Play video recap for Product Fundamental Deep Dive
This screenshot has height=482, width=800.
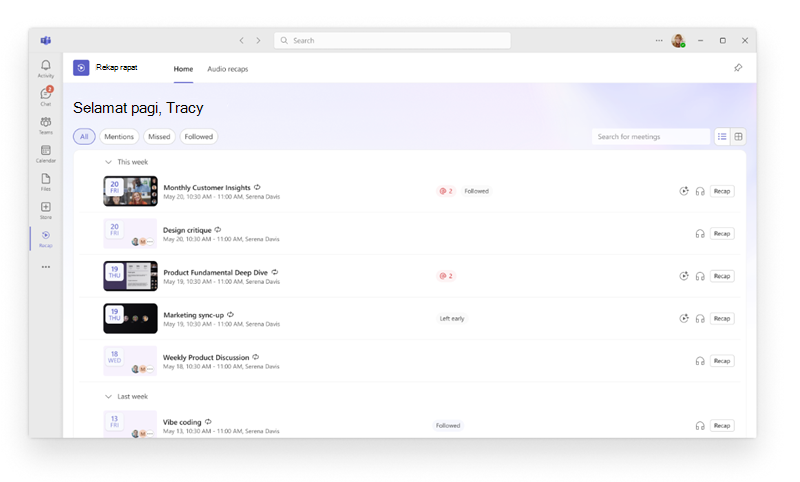click(684, 276)
